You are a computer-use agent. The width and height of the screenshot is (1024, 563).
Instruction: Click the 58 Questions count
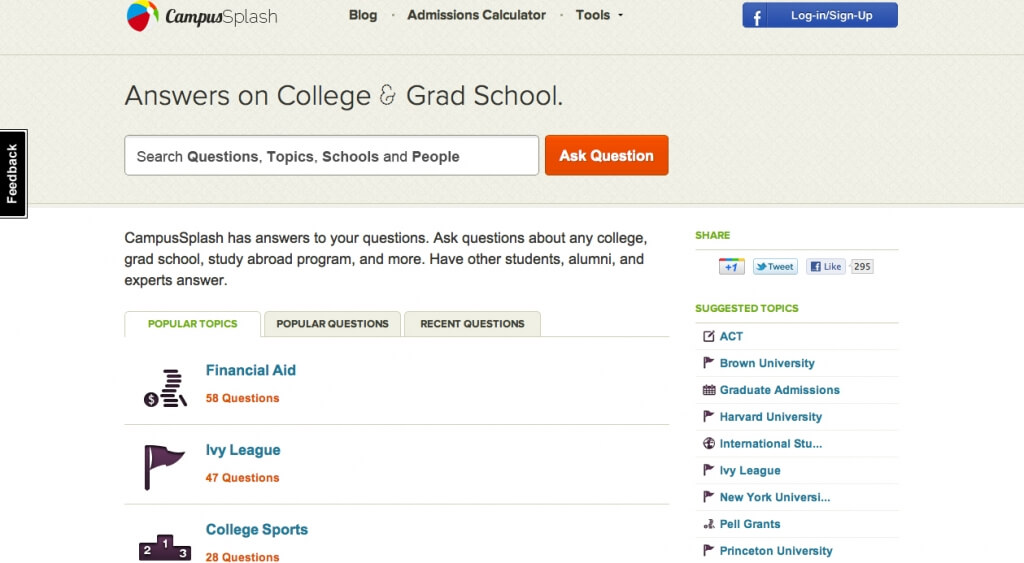[242, 398]
